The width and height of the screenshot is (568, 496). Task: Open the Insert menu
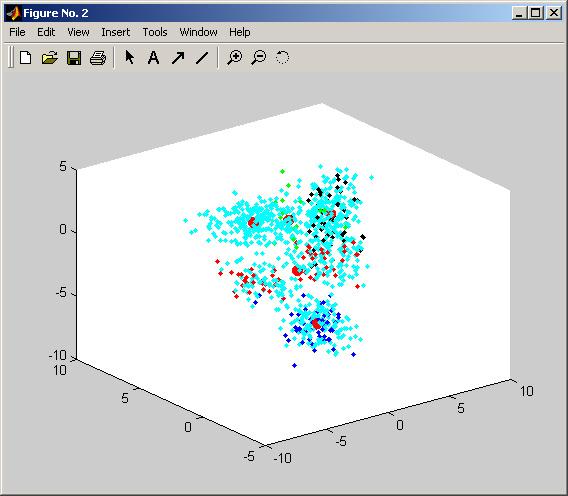point(116,32)
